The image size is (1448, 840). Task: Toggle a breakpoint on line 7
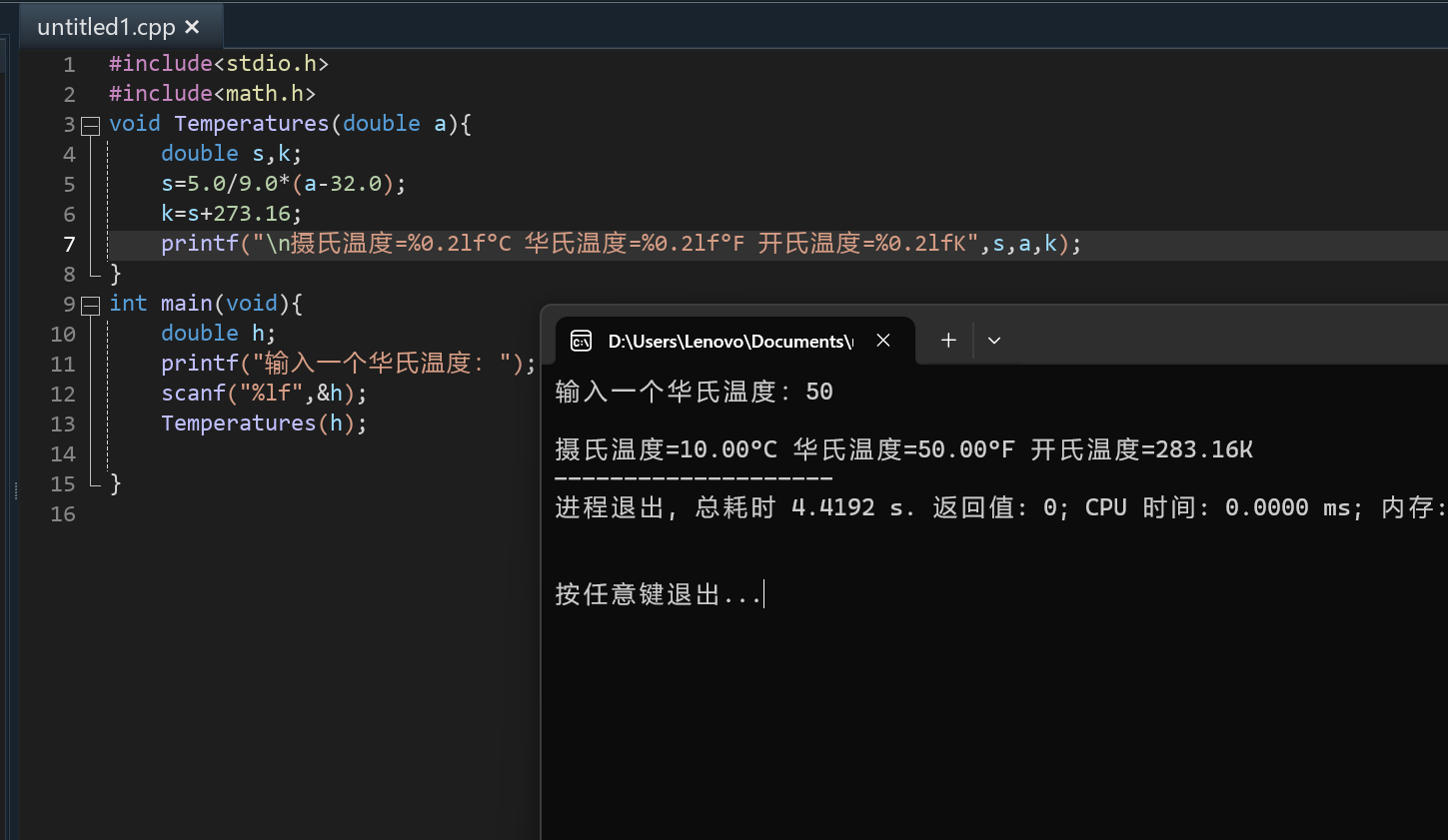tap(45, 244)
